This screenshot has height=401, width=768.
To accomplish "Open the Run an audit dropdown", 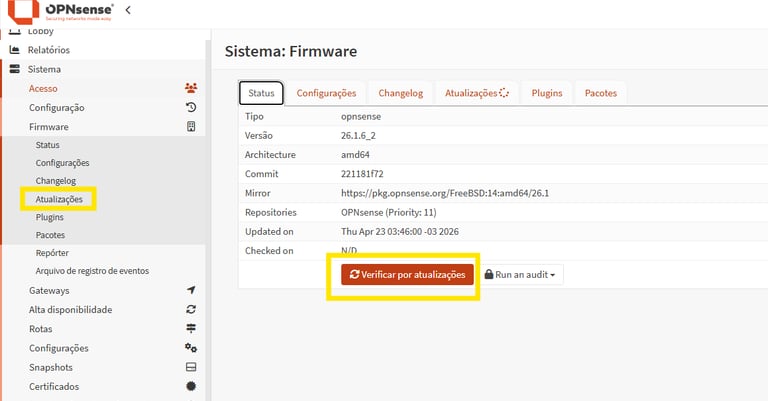I will coord(521,275).
